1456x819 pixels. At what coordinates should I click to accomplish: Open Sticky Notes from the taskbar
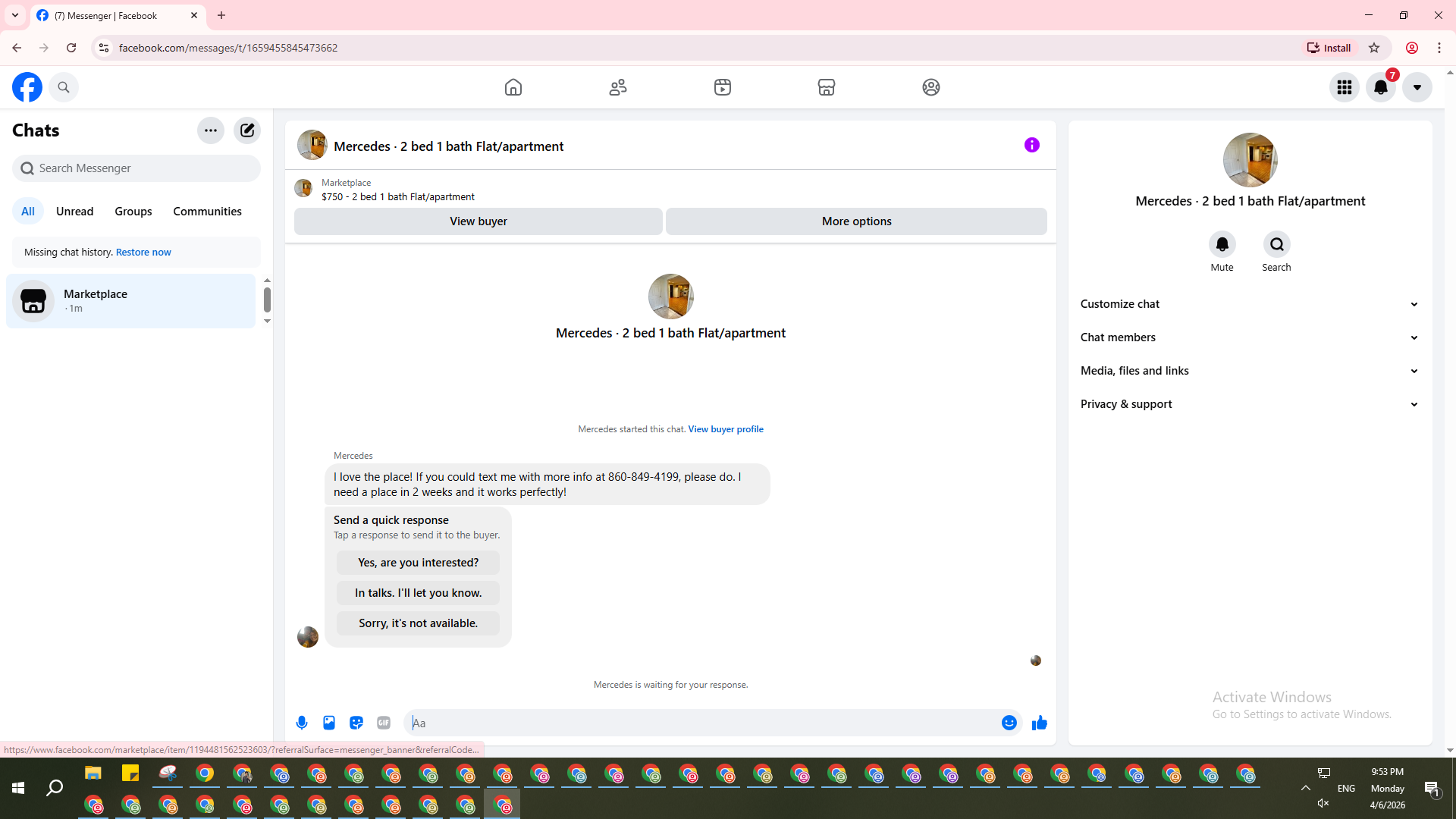pyautogui.click(x=130, y=773)
